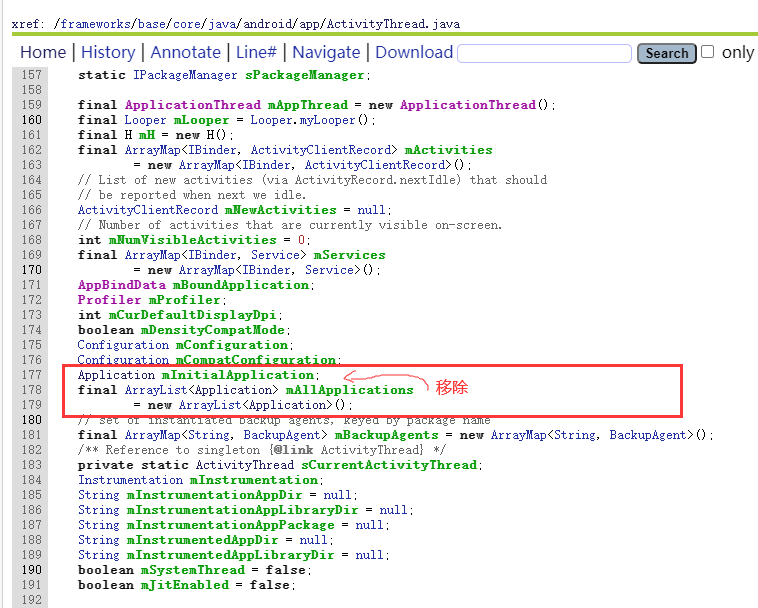Click mLooper field name
Image resolution: width=758 pixels, height=608 pixels.
pos(201,120)
